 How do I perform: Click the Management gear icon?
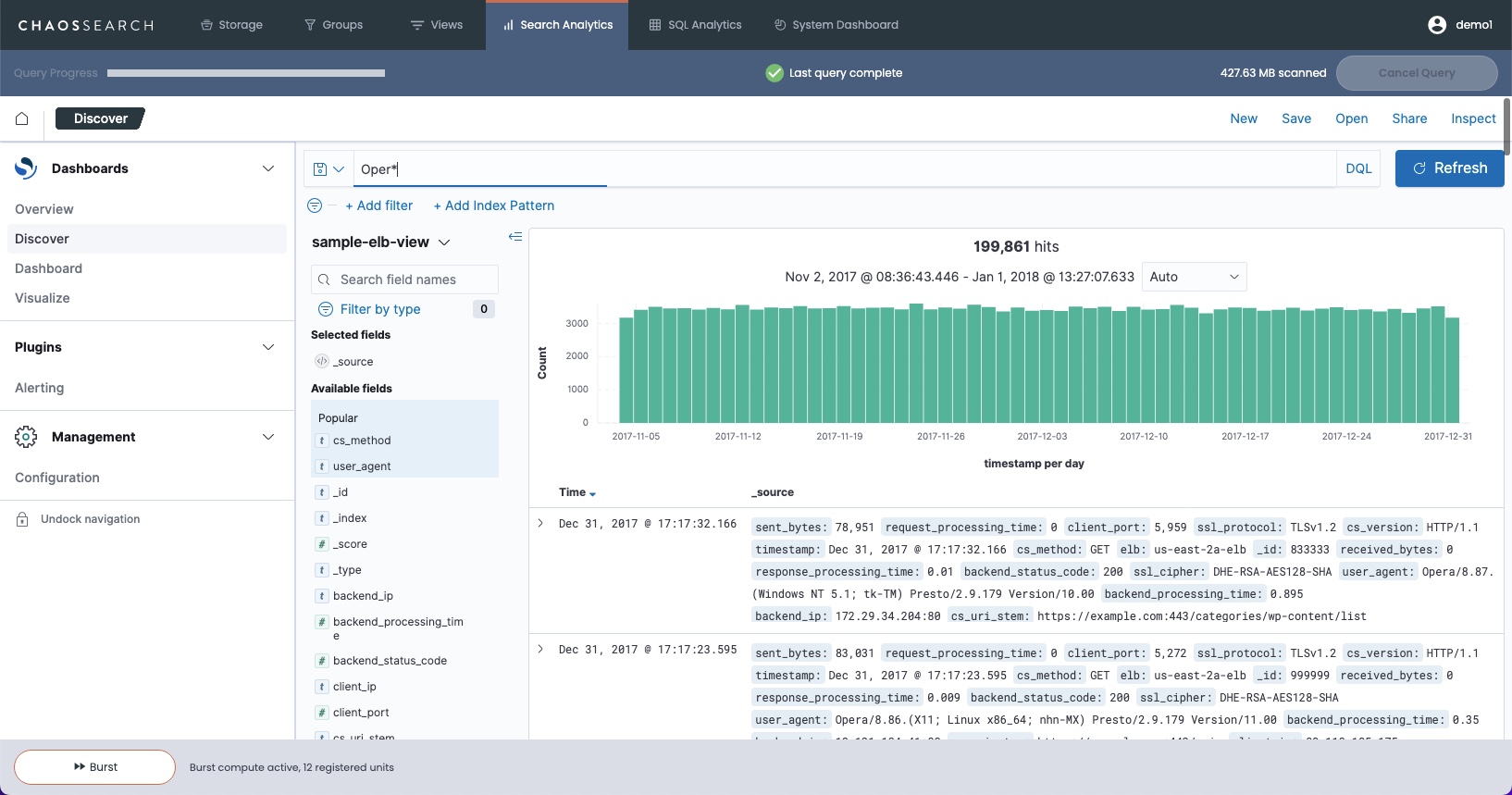pyautogui.click(x=26, y=437)
